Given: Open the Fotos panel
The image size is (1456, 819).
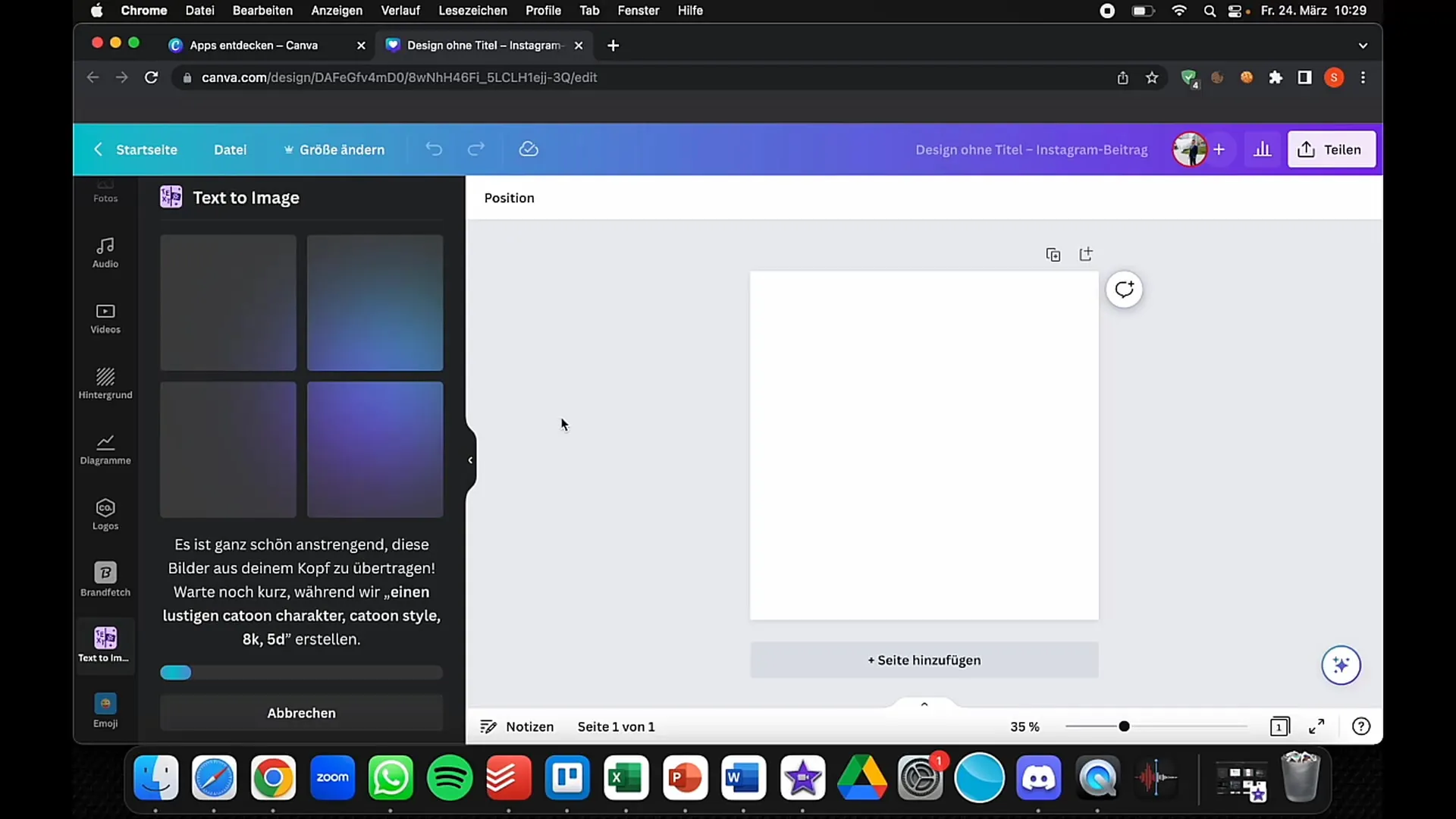Looking at the screenshot, I should click(x=105, y=193).
